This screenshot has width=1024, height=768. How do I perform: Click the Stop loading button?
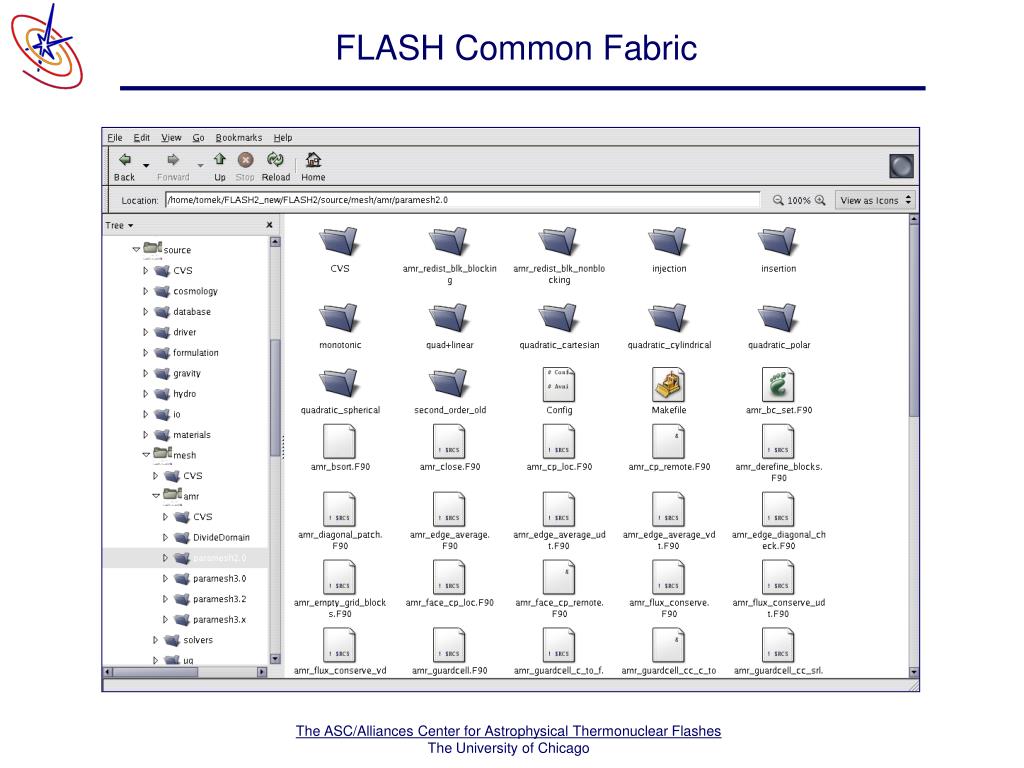coord(245,167)
